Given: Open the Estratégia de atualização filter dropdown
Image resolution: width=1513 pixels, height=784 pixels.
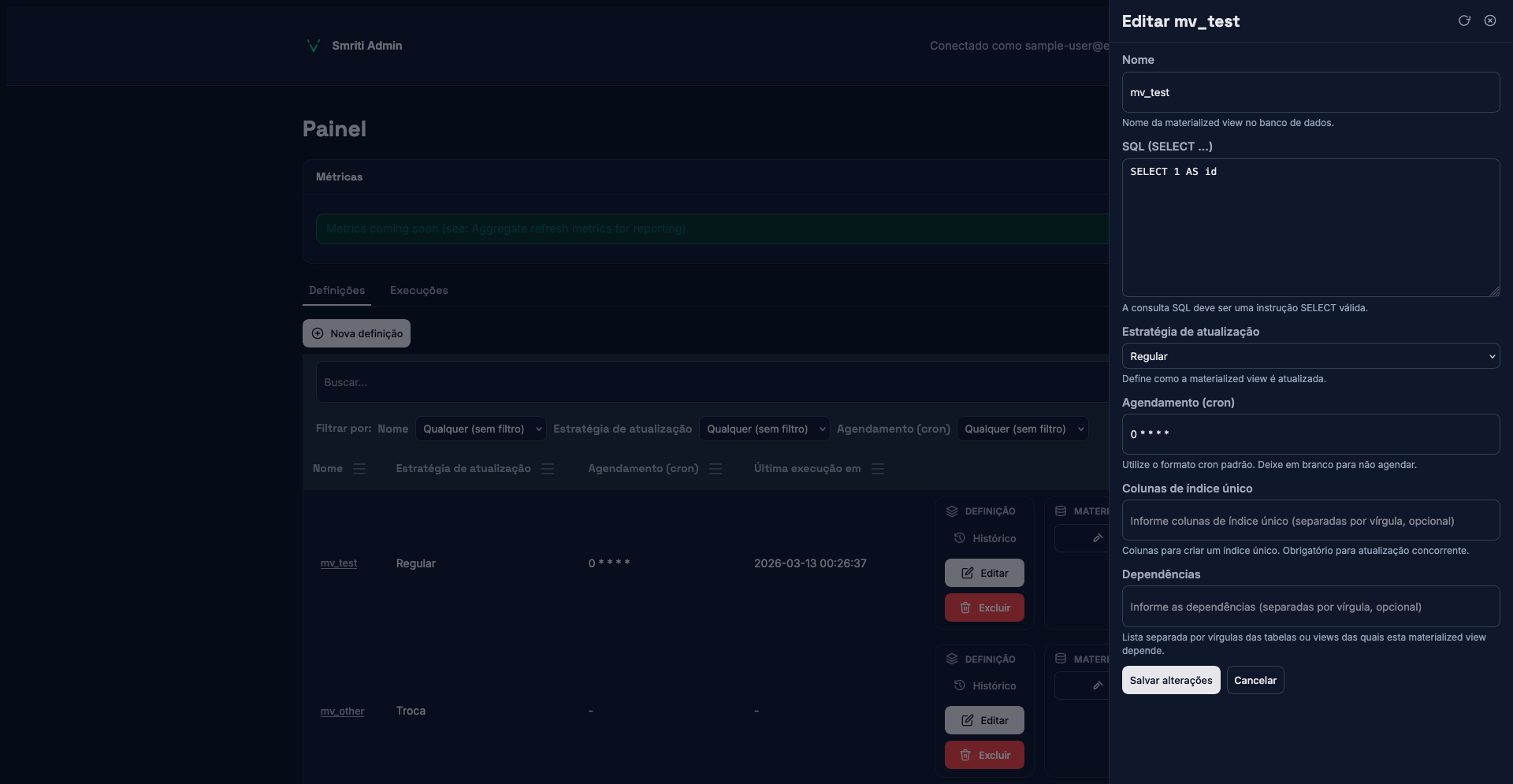Looking at the screenshot, I should 764,429.
